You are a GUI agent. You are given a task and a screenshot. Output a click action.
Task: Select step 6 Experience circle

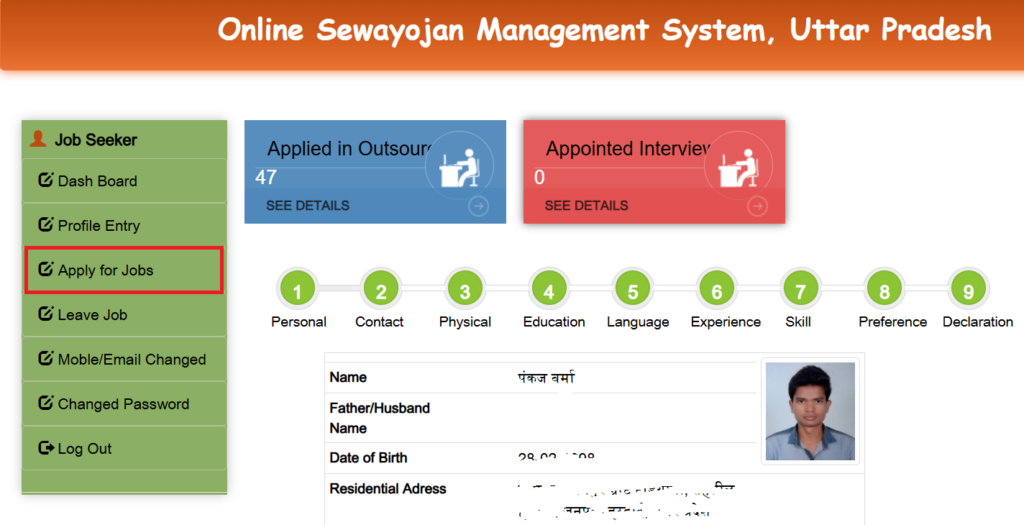(717, 291)
